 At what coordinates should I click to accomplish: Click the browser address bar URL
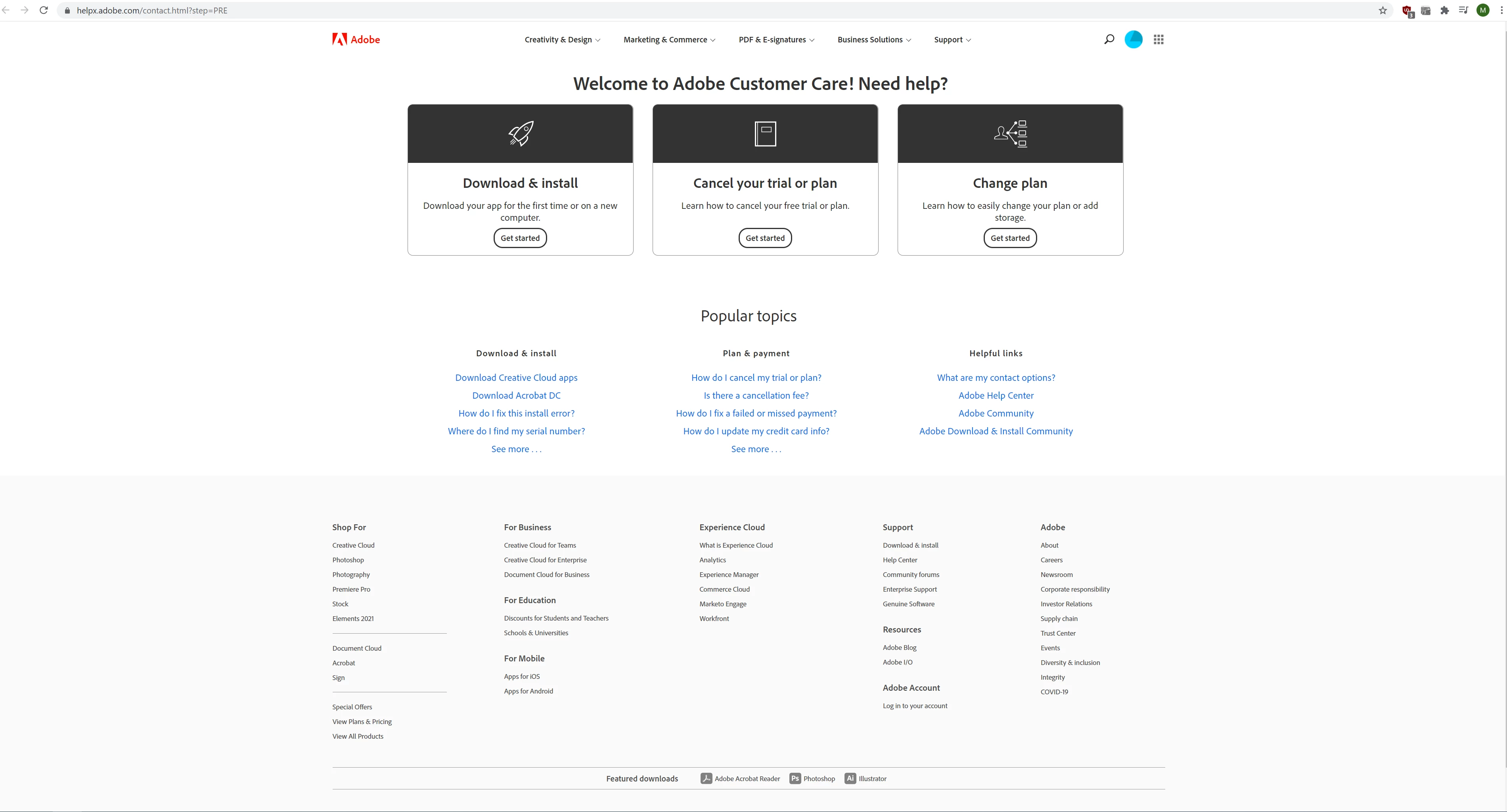[x=152, y=11]
